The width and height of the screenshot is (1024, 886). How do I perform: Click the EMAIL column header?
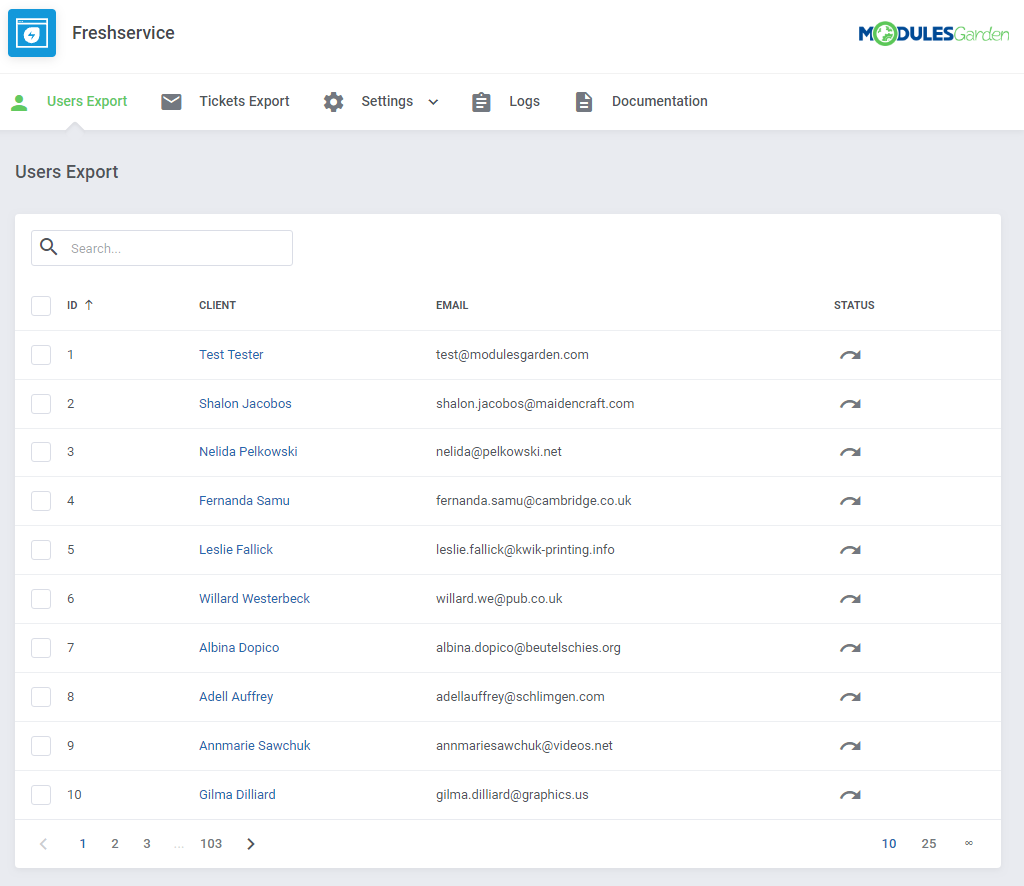click(x=452, y=305)
